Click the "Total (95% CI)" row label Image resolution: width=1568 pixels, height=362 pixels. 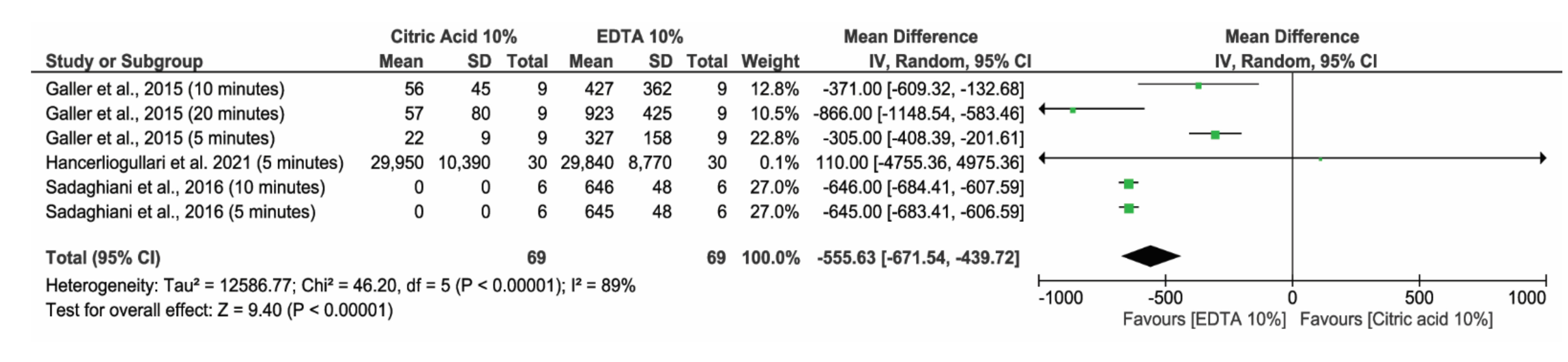[x=103, y=258]
